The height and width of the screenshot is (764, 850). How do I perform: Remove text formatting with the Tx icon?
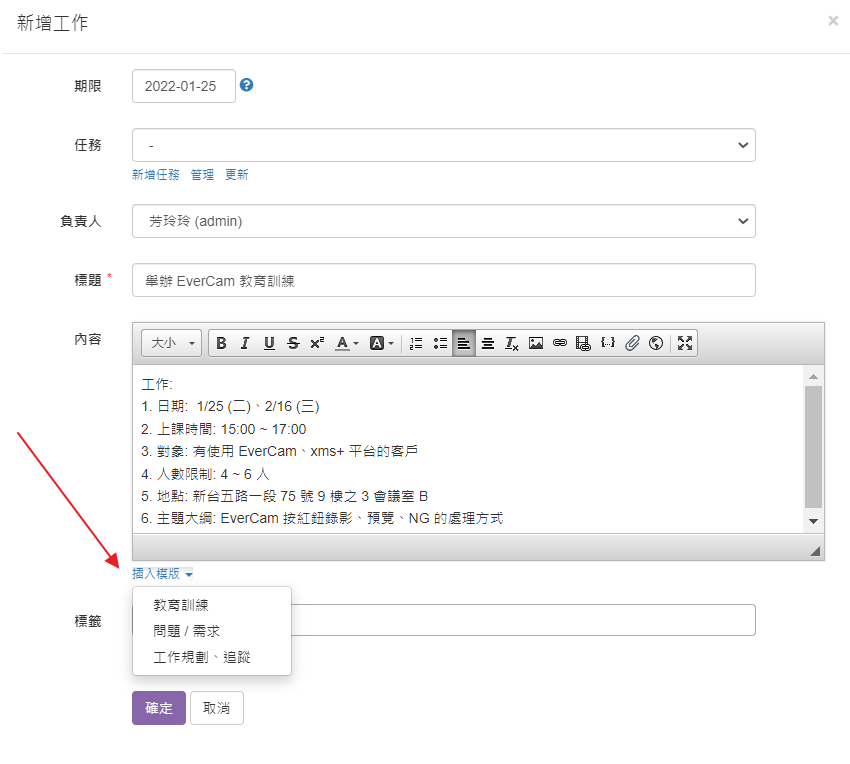(x=511, y=343)
